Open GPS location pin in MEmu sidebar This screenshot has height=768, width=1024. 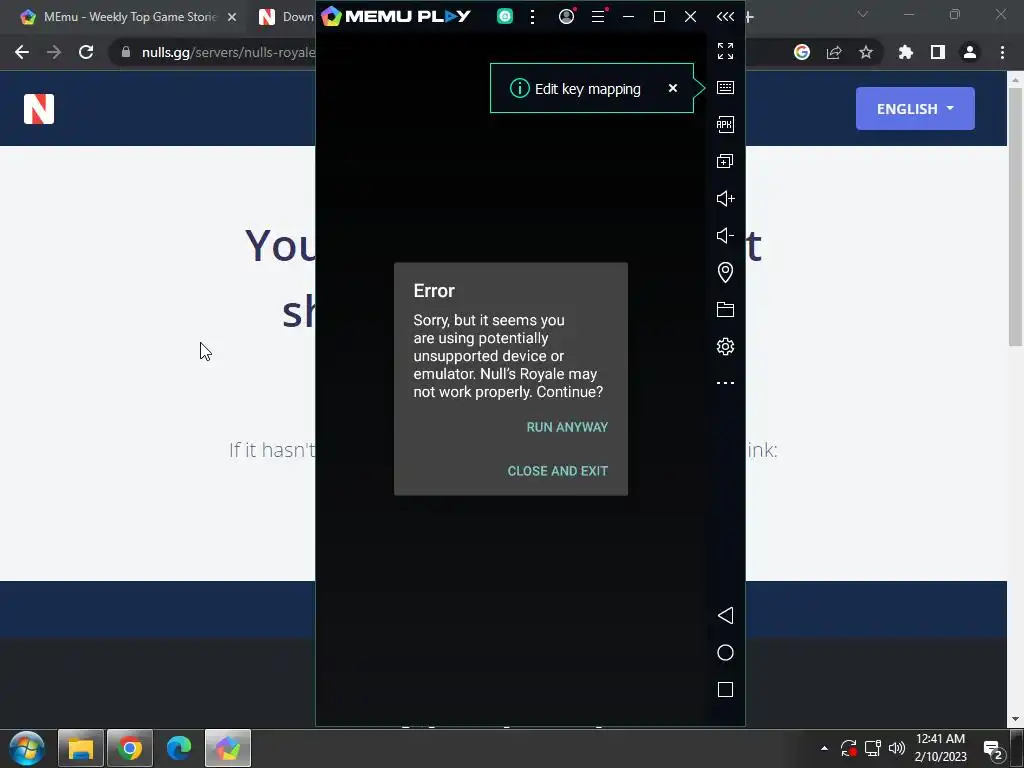pos(725,272)
